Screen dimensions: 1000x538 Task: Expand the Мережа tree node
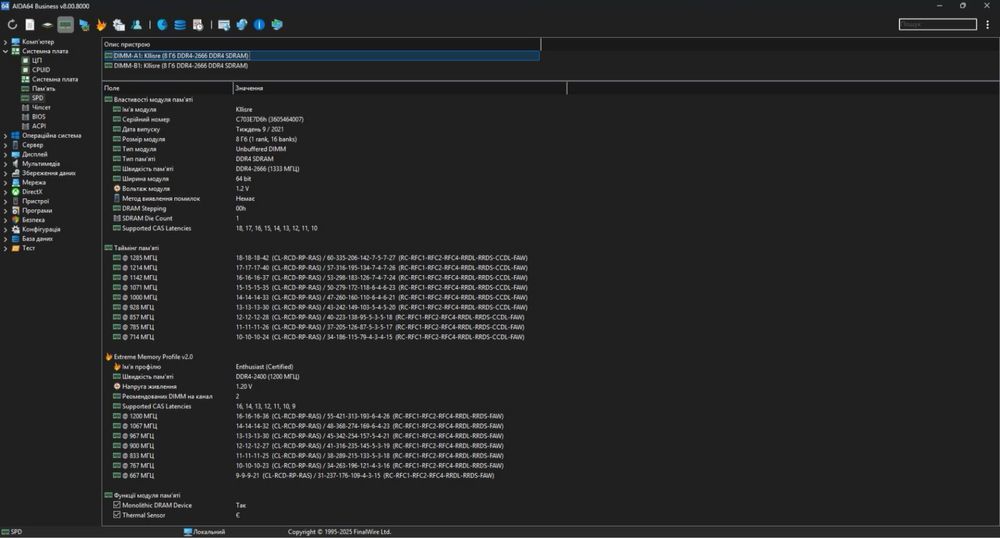(x=6, y=182)
